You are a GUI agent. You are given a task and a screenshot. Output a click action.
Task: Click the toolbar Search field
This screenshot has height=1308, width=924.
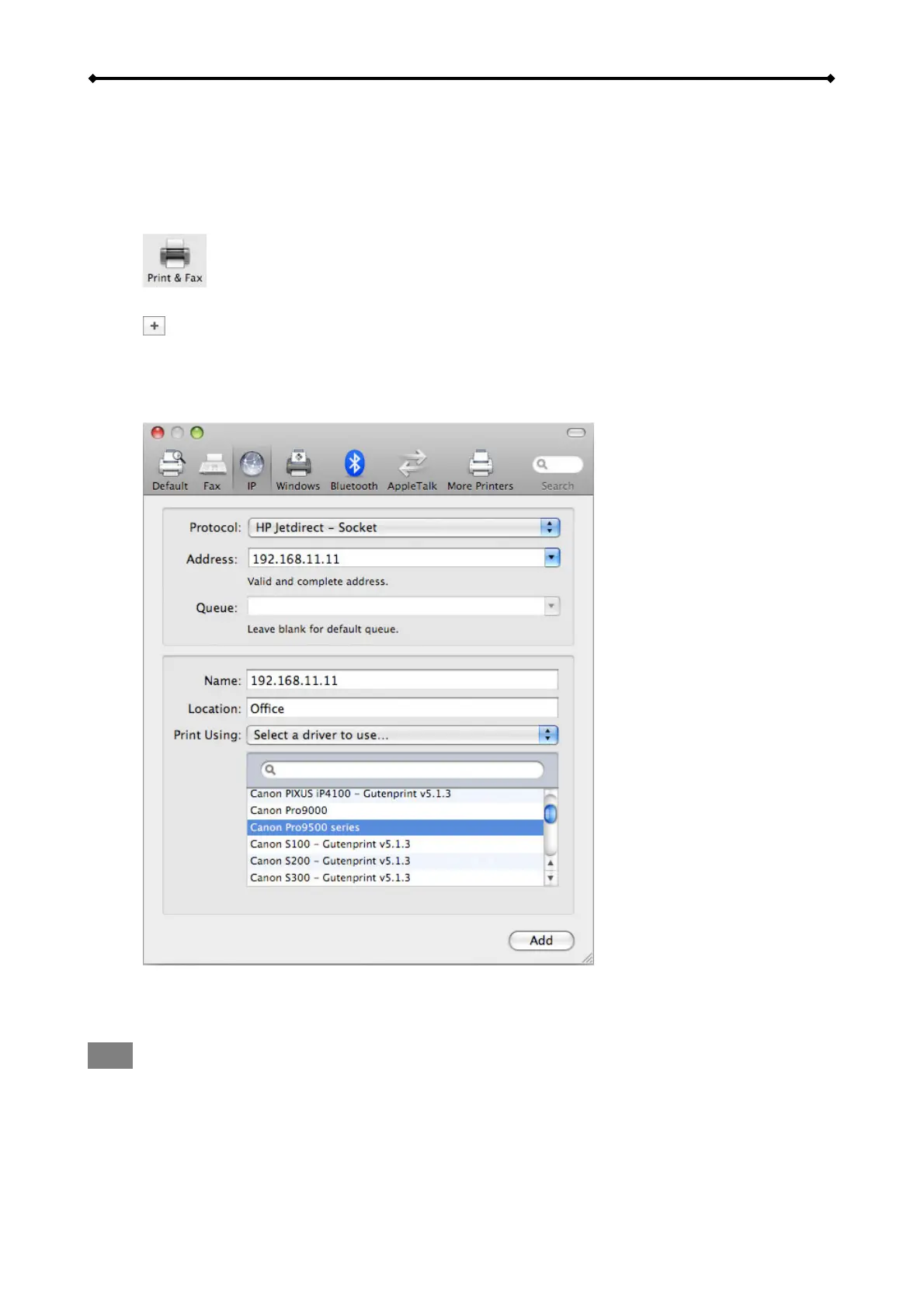point(558,464)
